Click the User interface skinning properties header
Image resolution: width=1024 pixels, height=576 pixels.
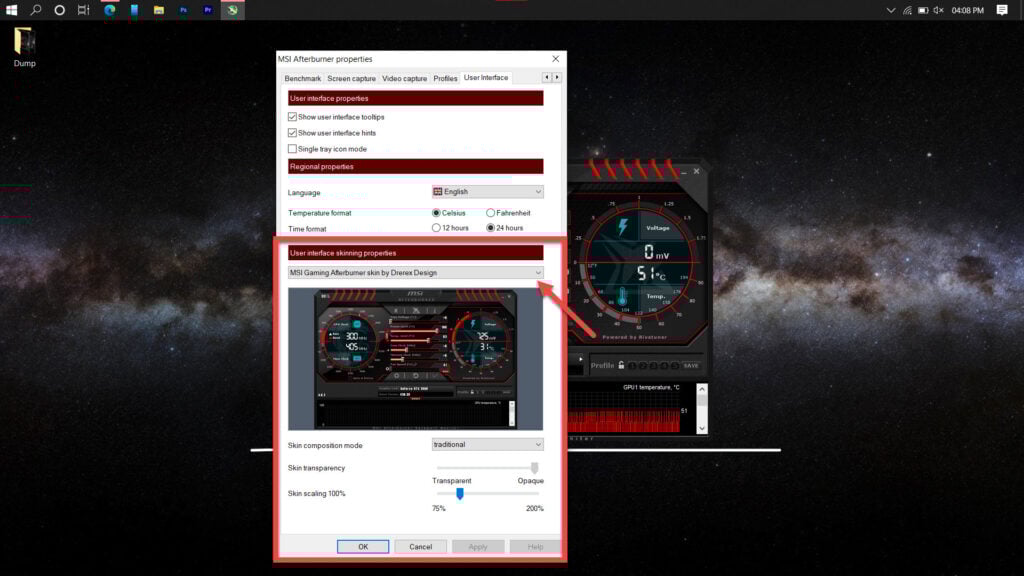pos(415,253)
